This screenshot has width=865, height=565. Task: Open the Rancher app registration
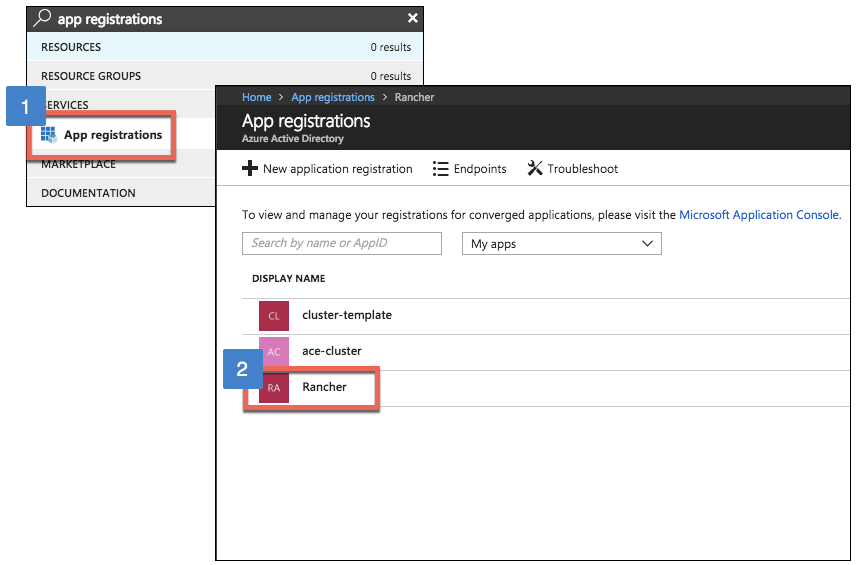point(324,387)
